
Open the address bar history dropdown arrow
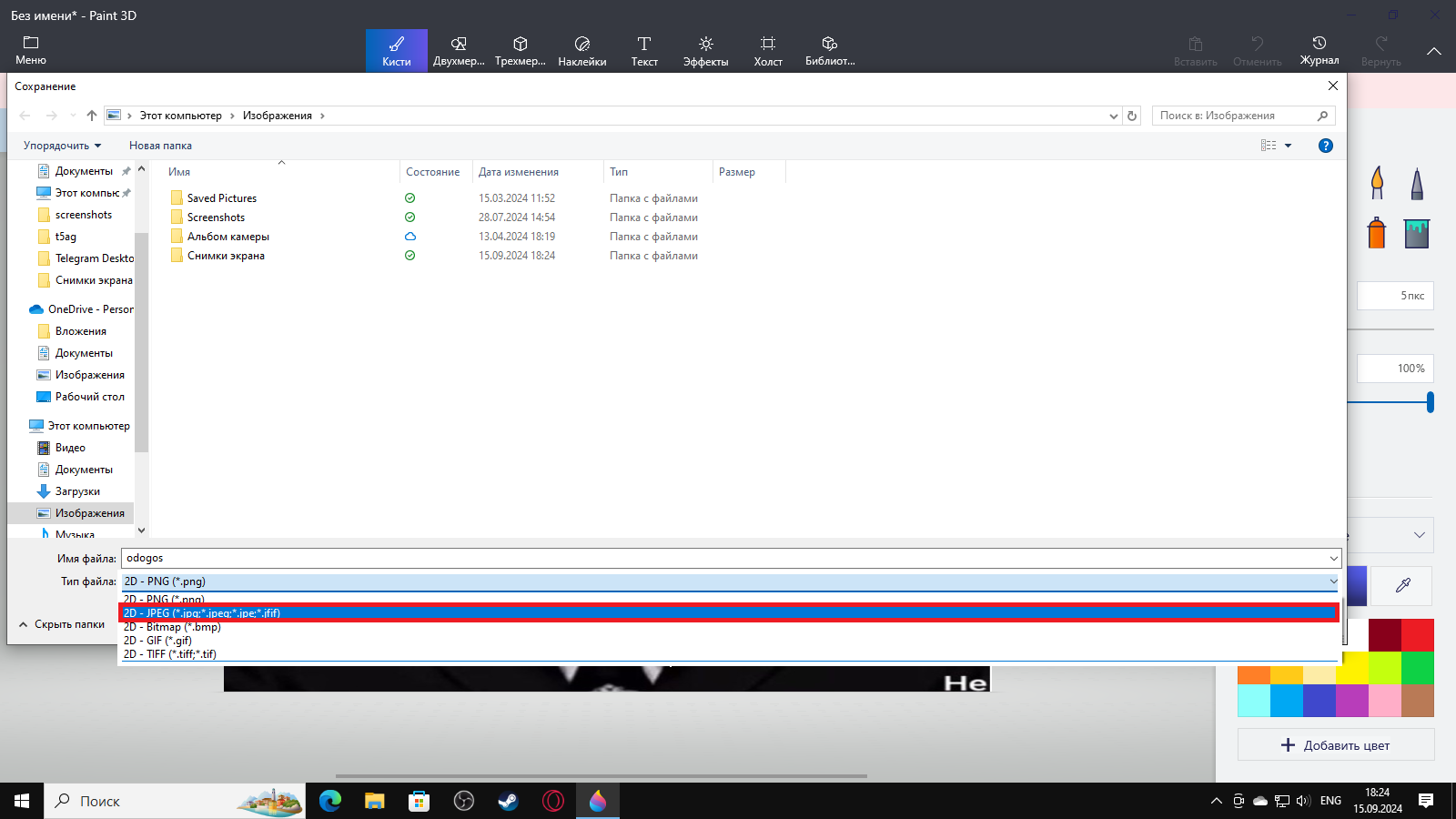point(1114,116)
